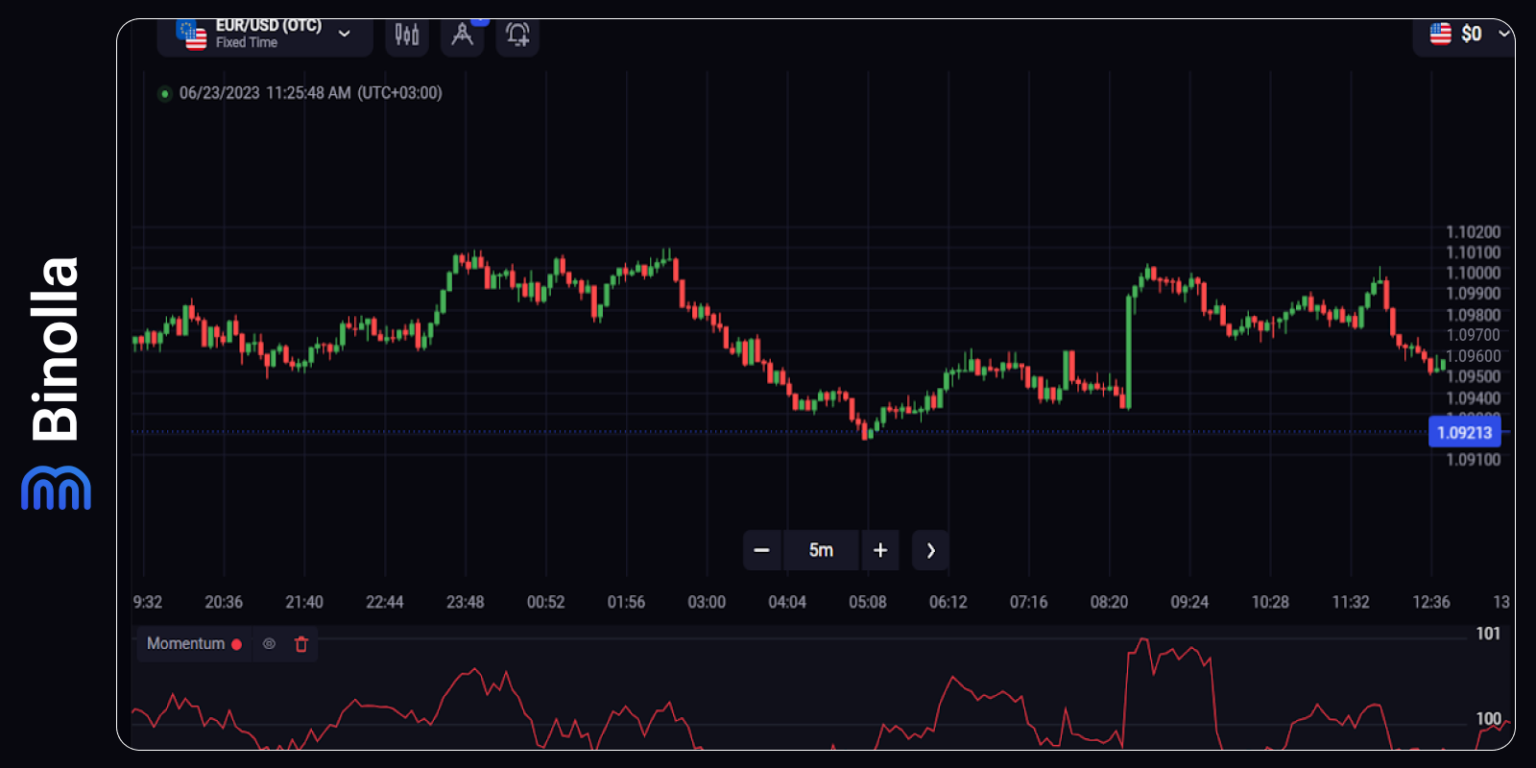Click the minus button to decrease timeframe

tap(761, 550)
